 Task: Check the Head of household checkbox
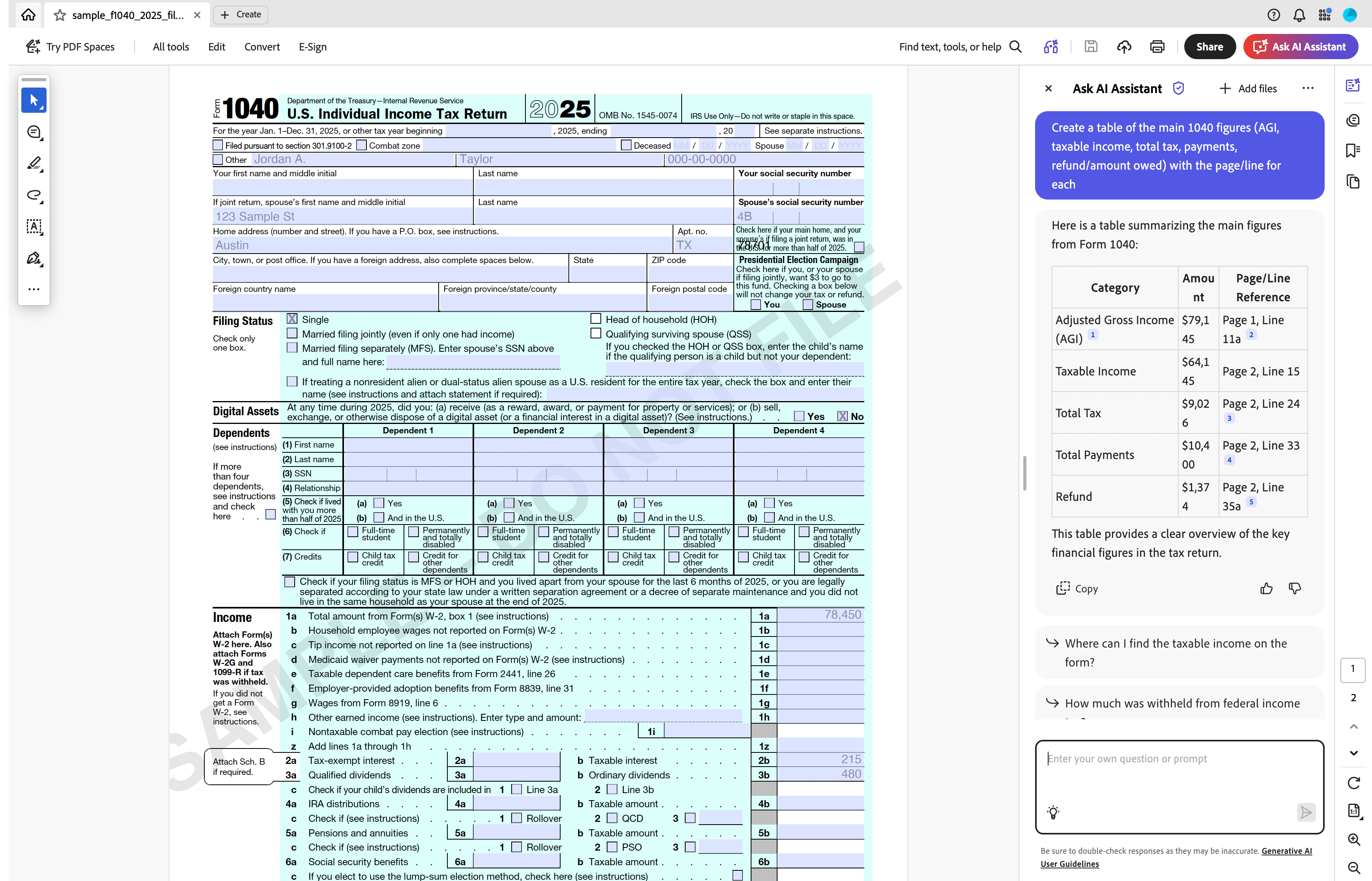tap(596, 319)
